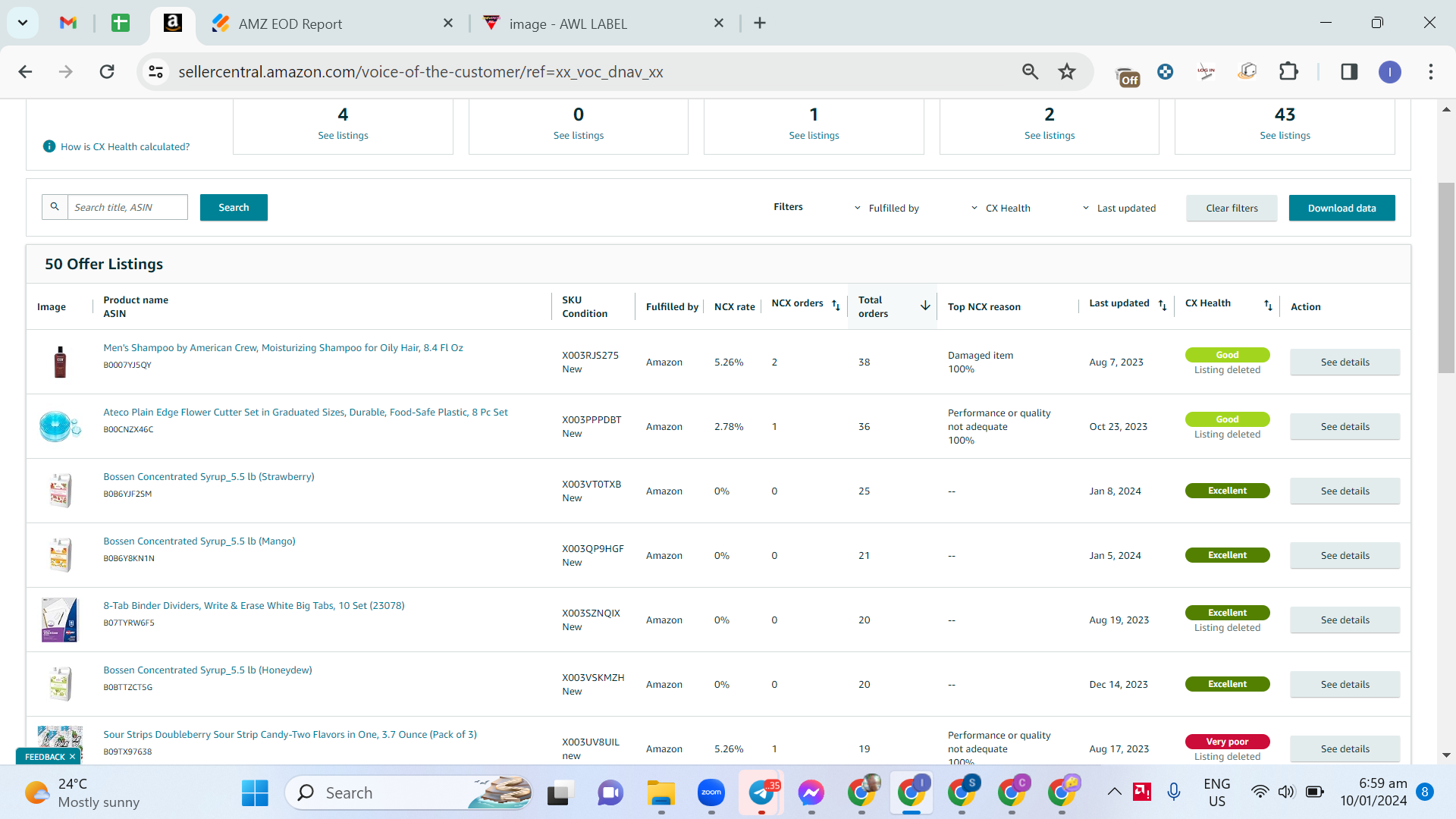Toggle the browser side panel
This screenshot has width=1456, height=819.
click(1349, 72)
